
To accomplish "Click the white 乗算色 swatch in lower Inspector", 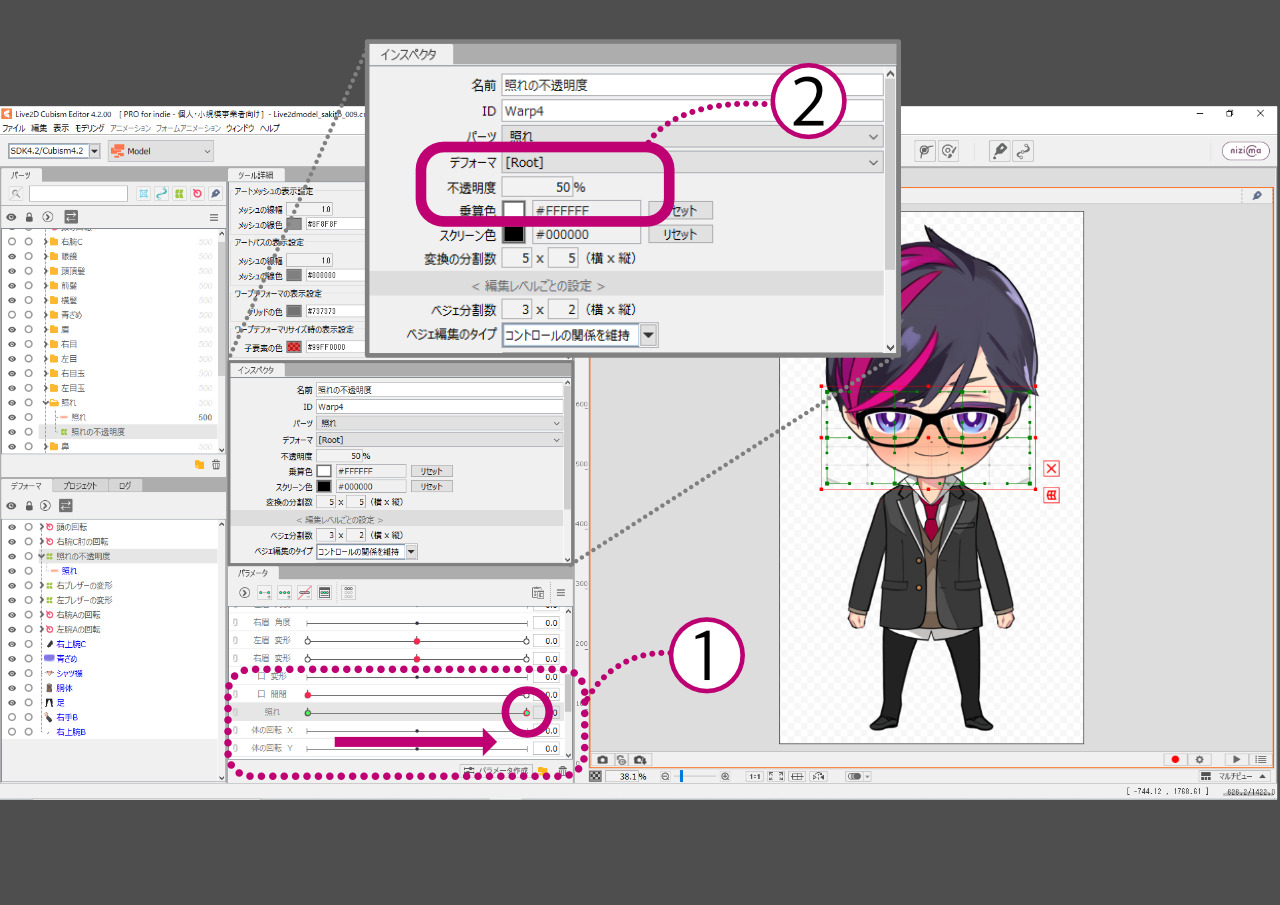I will point(324,471).
